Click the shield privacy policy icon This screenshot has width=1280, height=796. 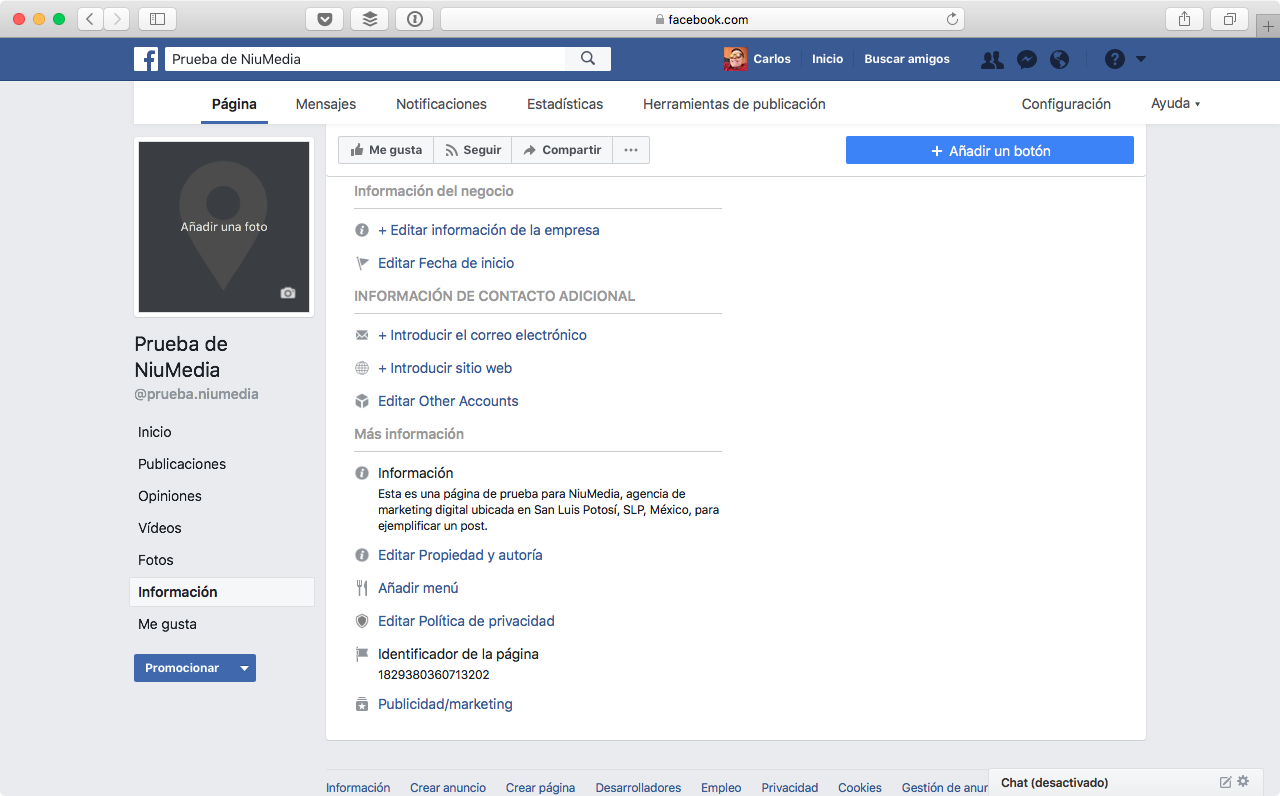(362, 621)
